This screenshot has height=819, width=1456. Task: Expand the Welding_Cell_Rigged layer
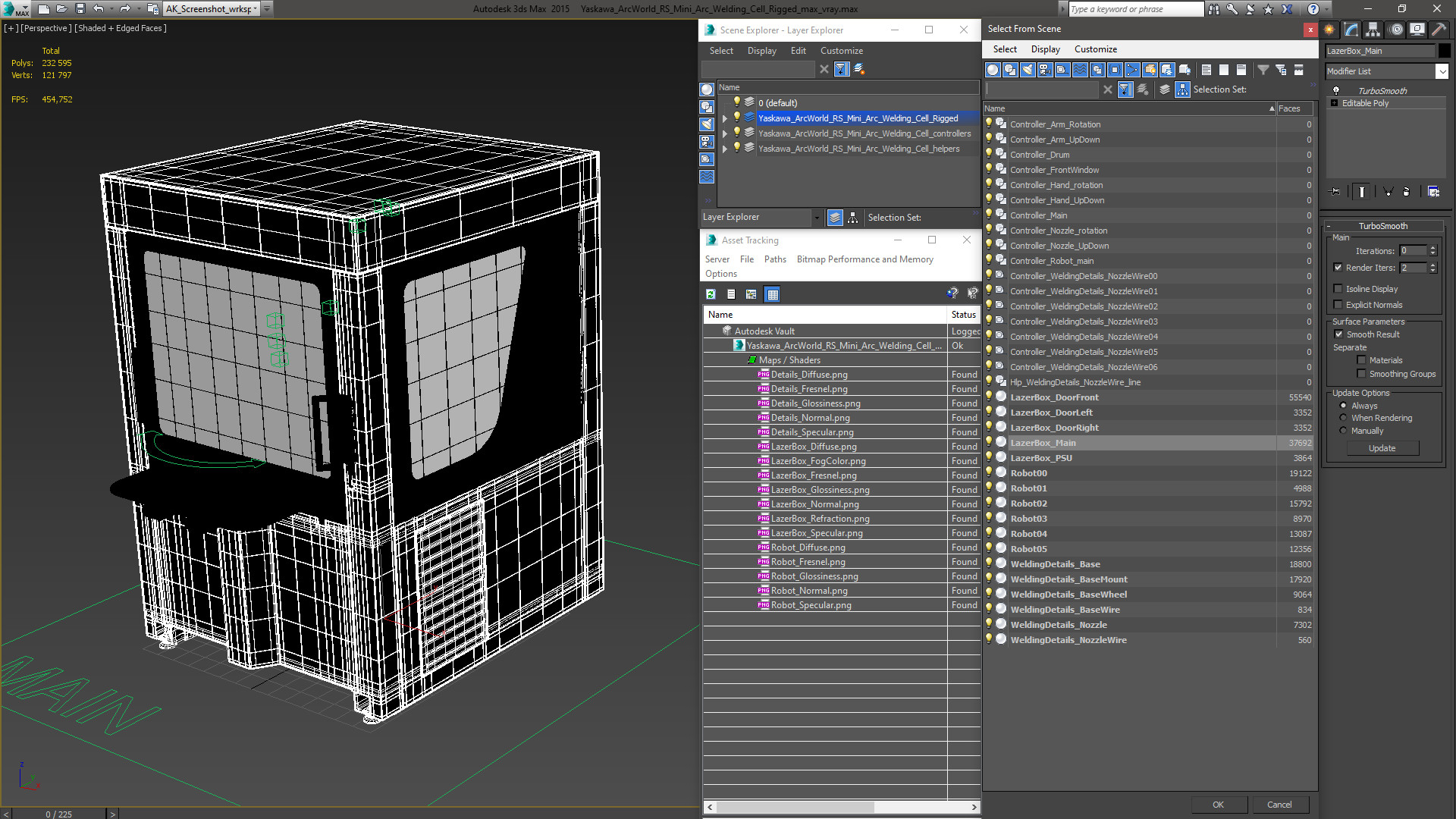pyautogui.click(x=725, y=118)
